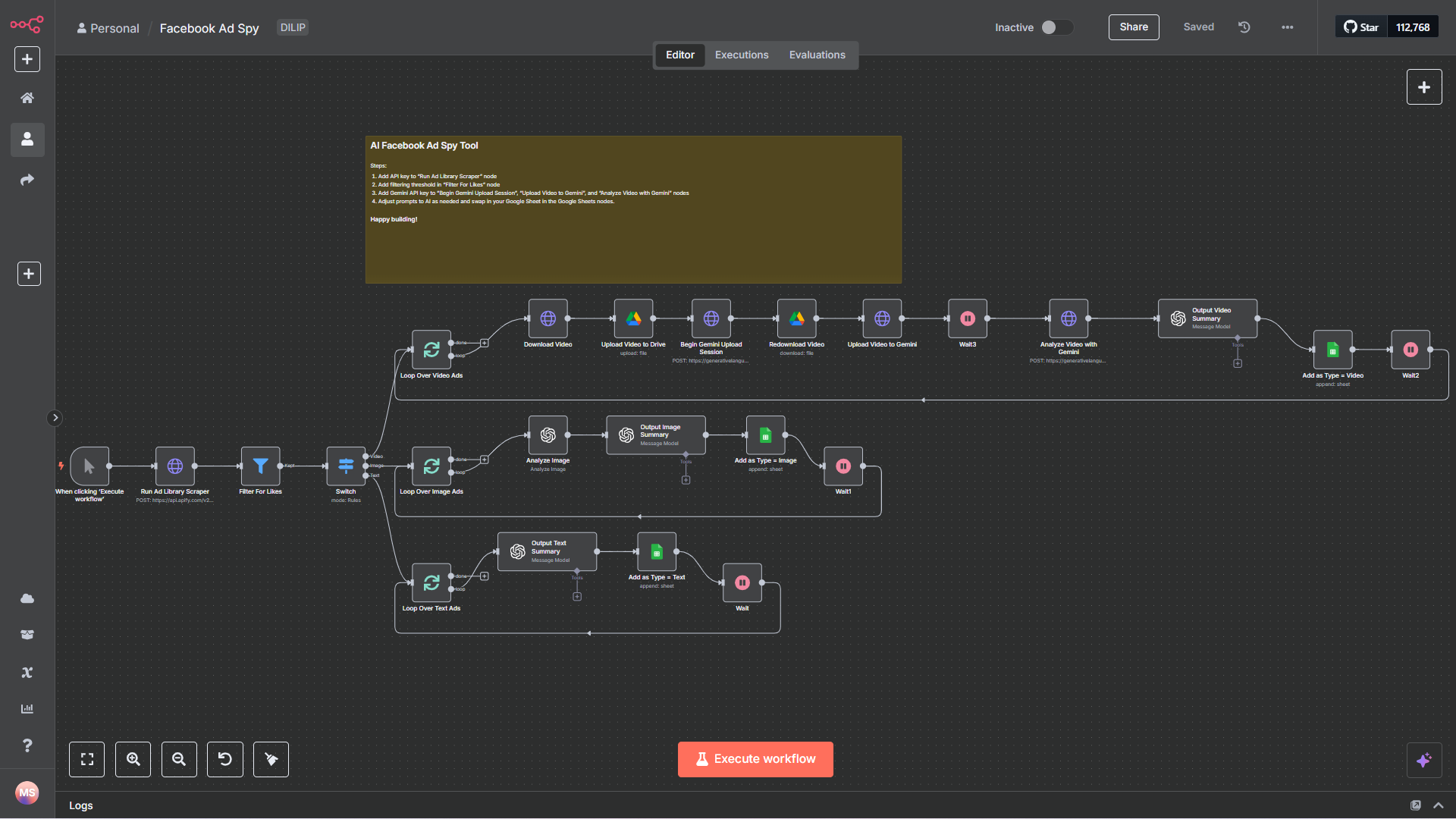Click the Execute workflow button
This screenshot has width=1456, height=819.
[x=755, y=759]
